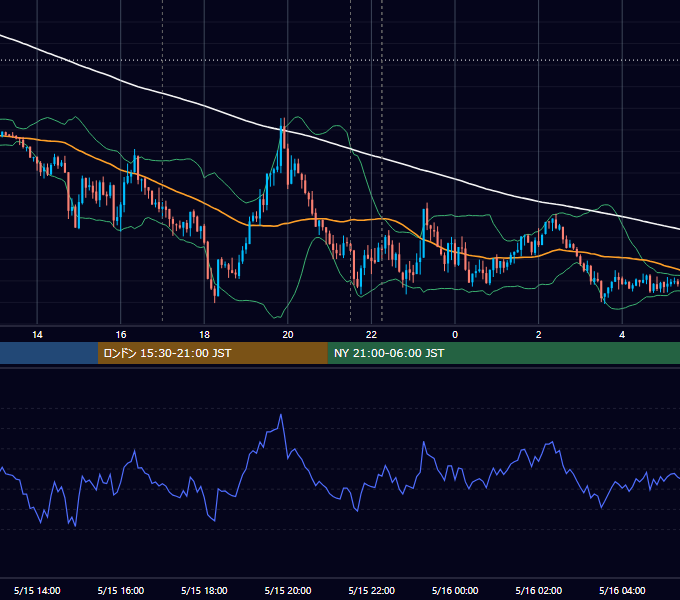The height and width of the screenshot is (600, 680).
Task: Click the 5/15 14:00 date label
Action: (37, 590)
